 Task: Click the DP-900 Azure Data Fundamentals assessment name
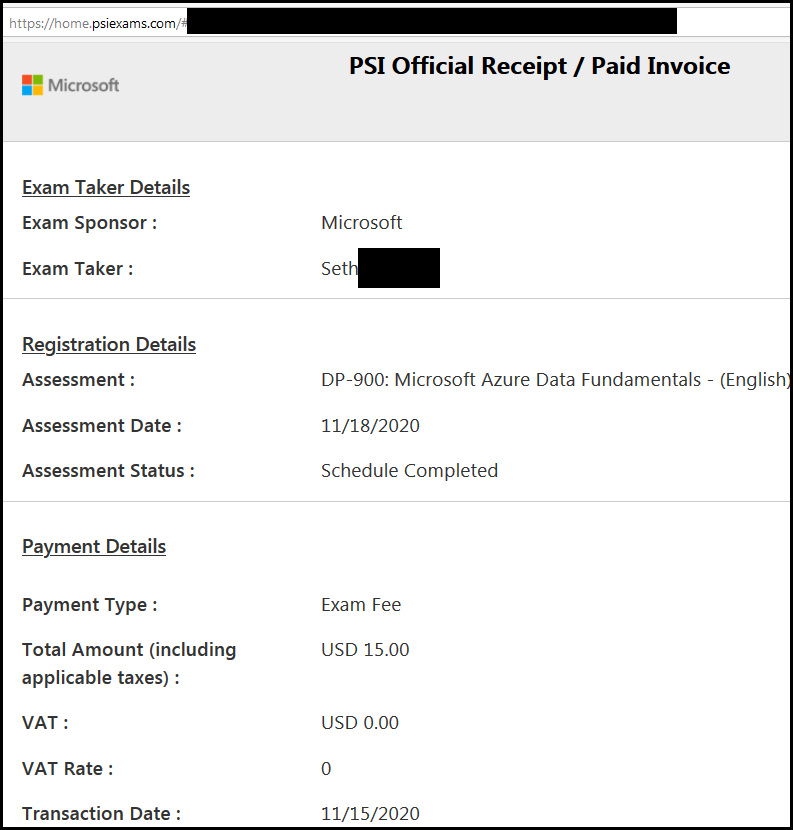click(555, 380)
